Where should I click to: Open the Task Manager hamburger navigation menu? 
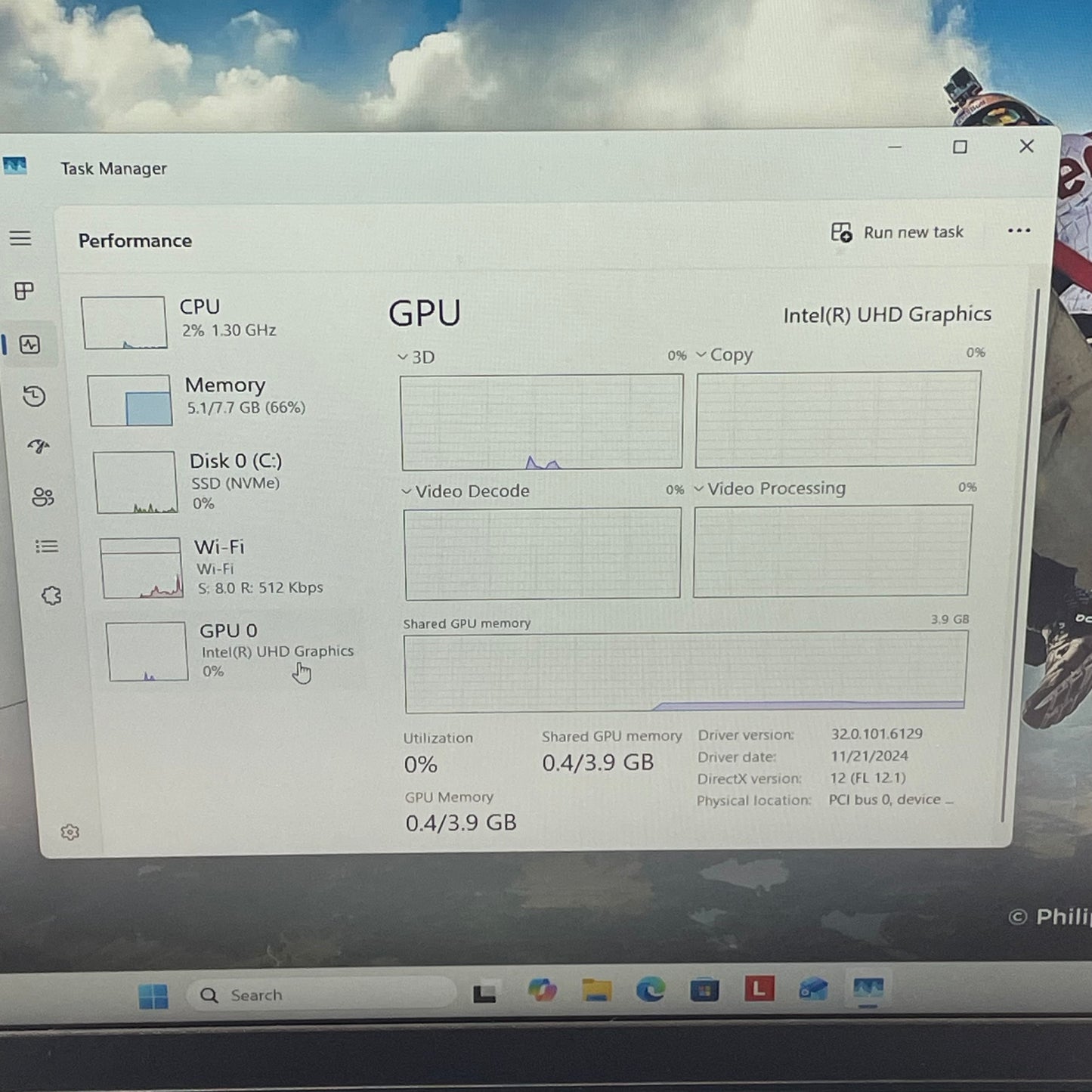(20, 238)
